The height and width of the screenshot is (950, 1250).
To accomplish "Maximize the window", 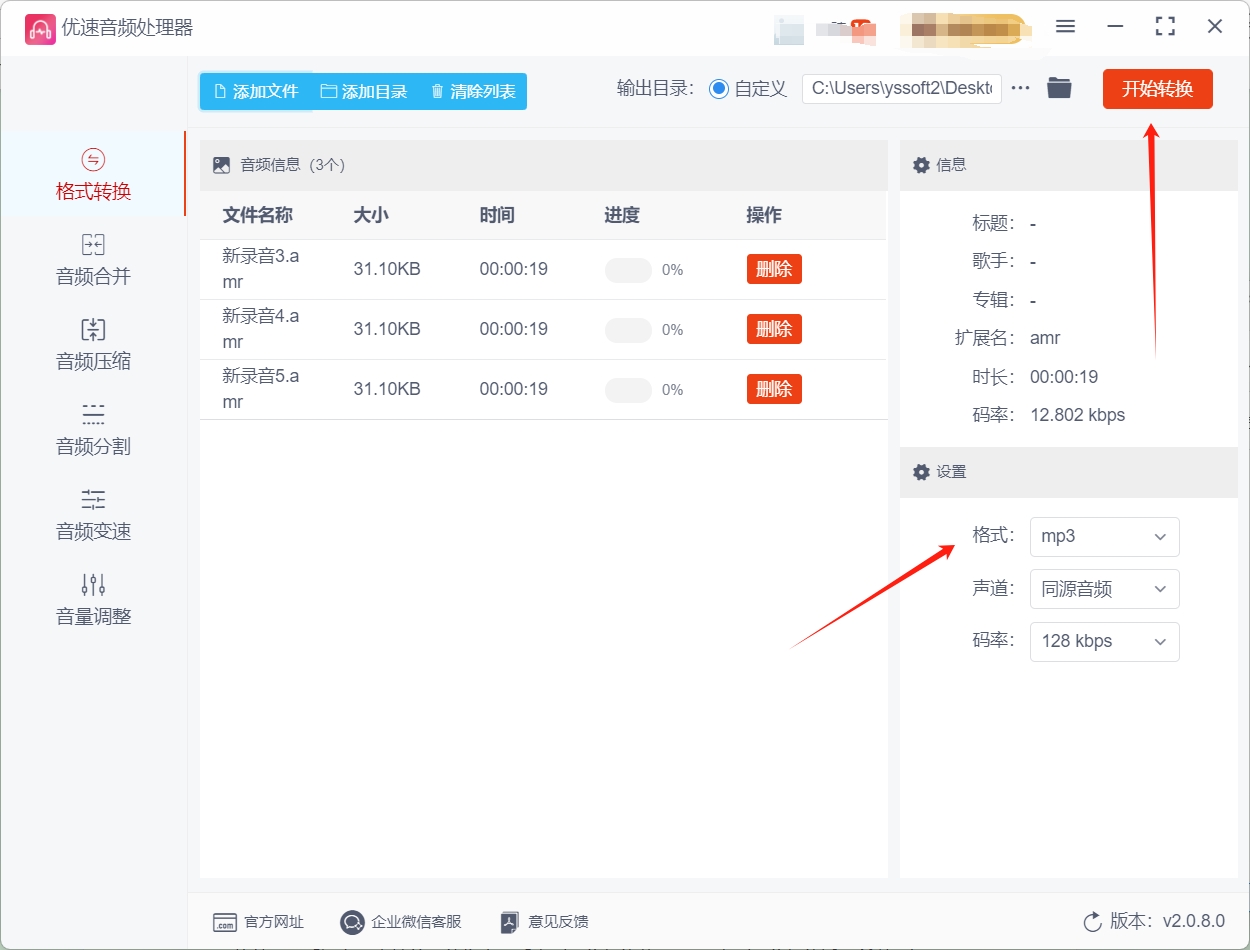I will pos(1165,27).
